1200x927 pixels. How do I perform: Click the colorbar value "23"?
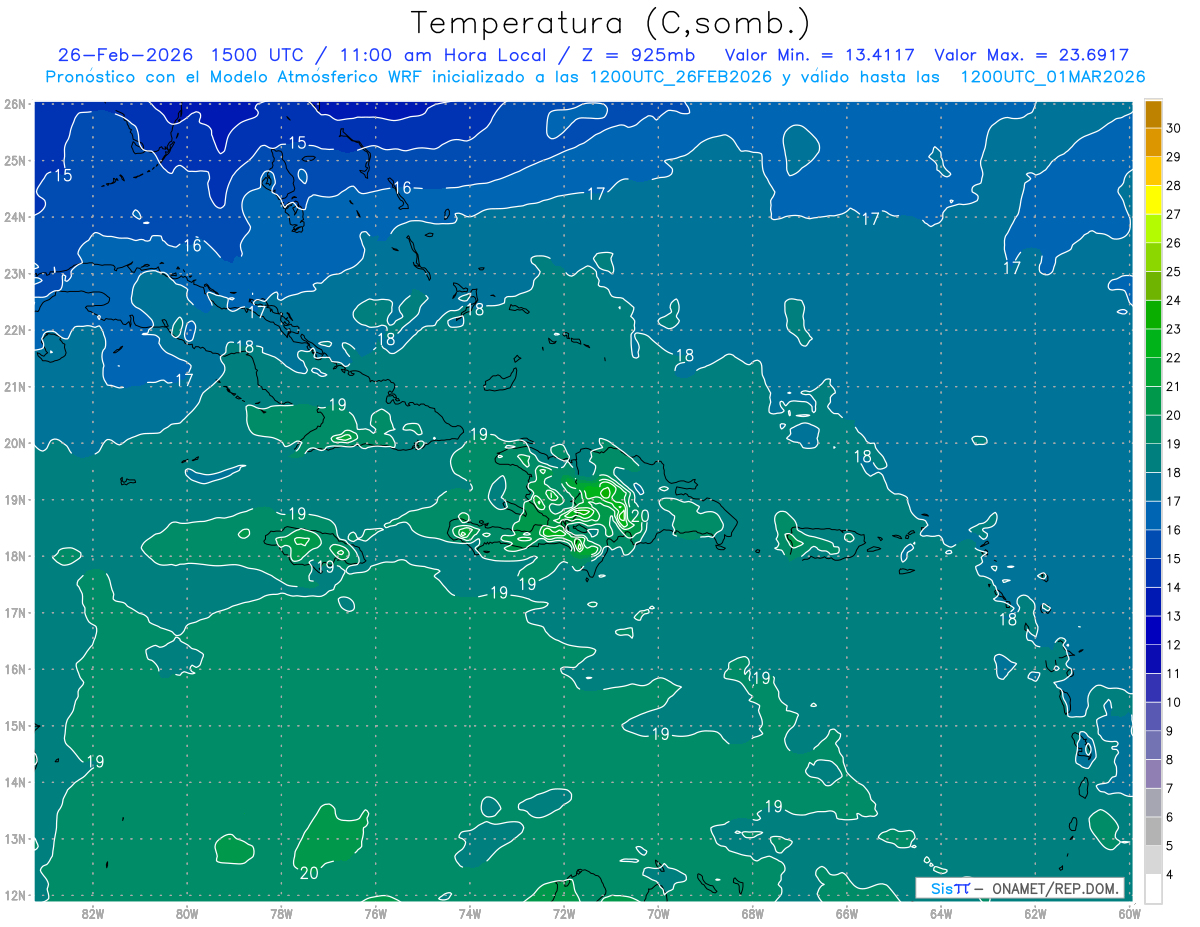click(1175, 329)
